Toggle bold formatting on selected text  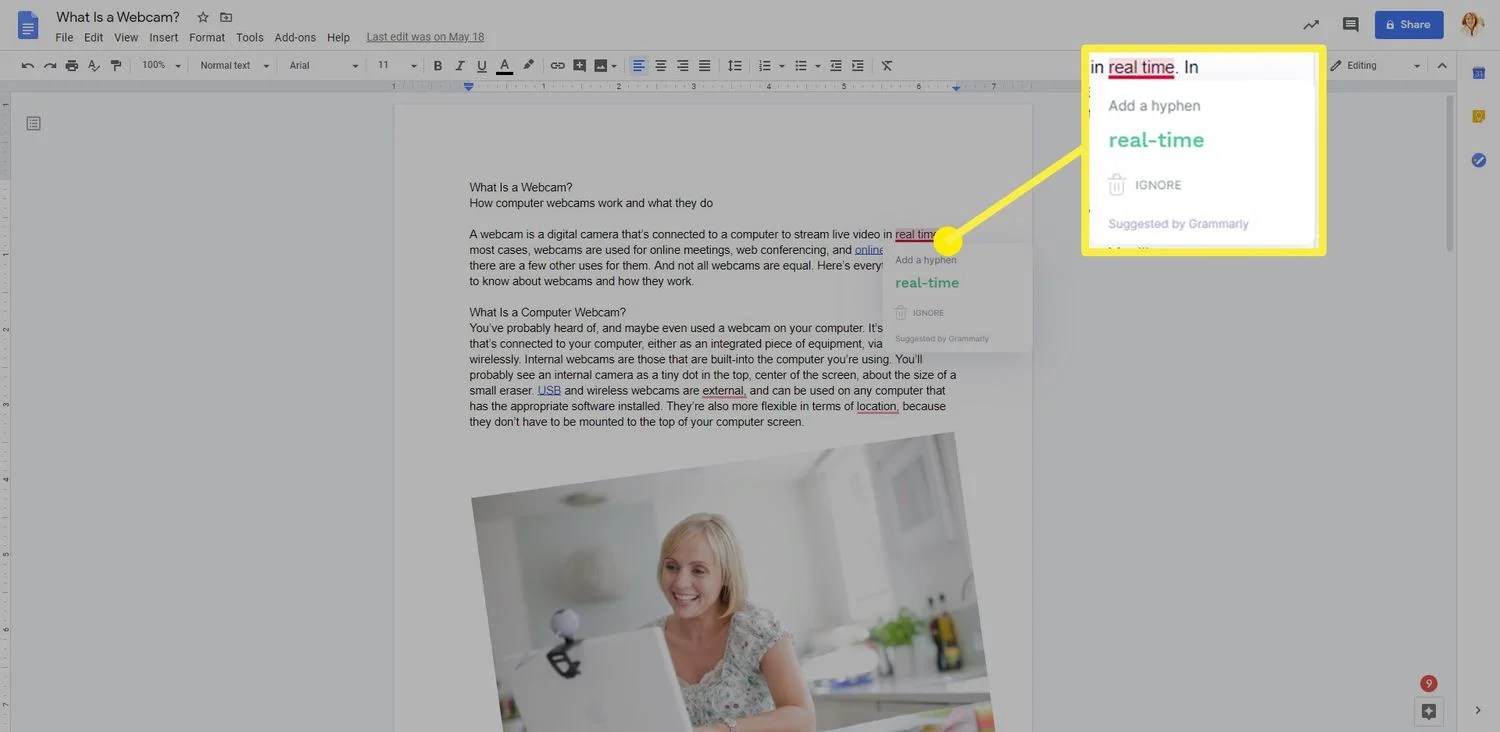click(436, 64)
